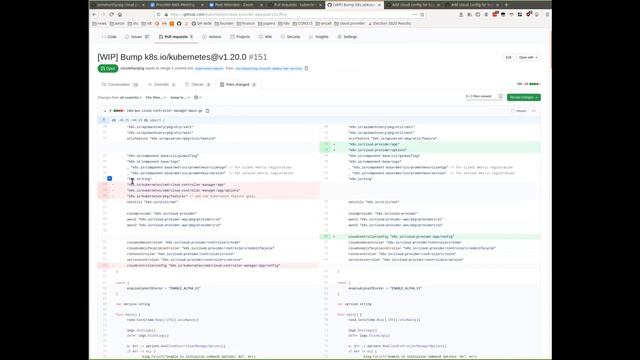Open the 'Election 2020 Results' bookmark
This screenshot has height=360, width=640.
pyautogui.click(x=389, y=24)
